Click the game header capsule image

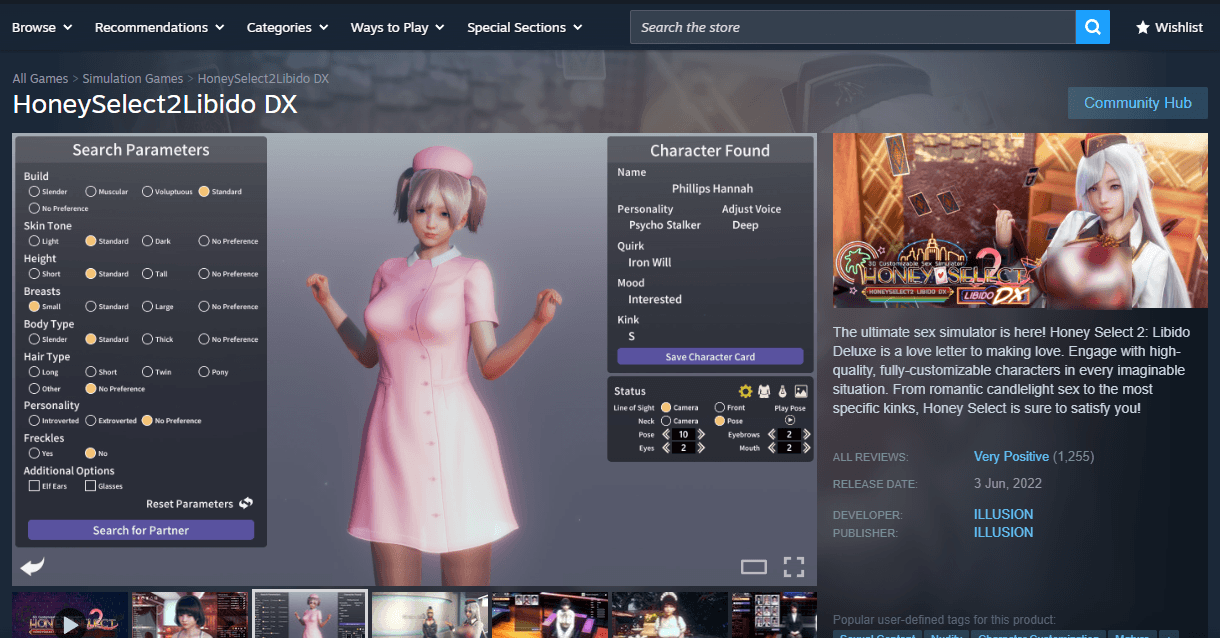pos(1020,220)
